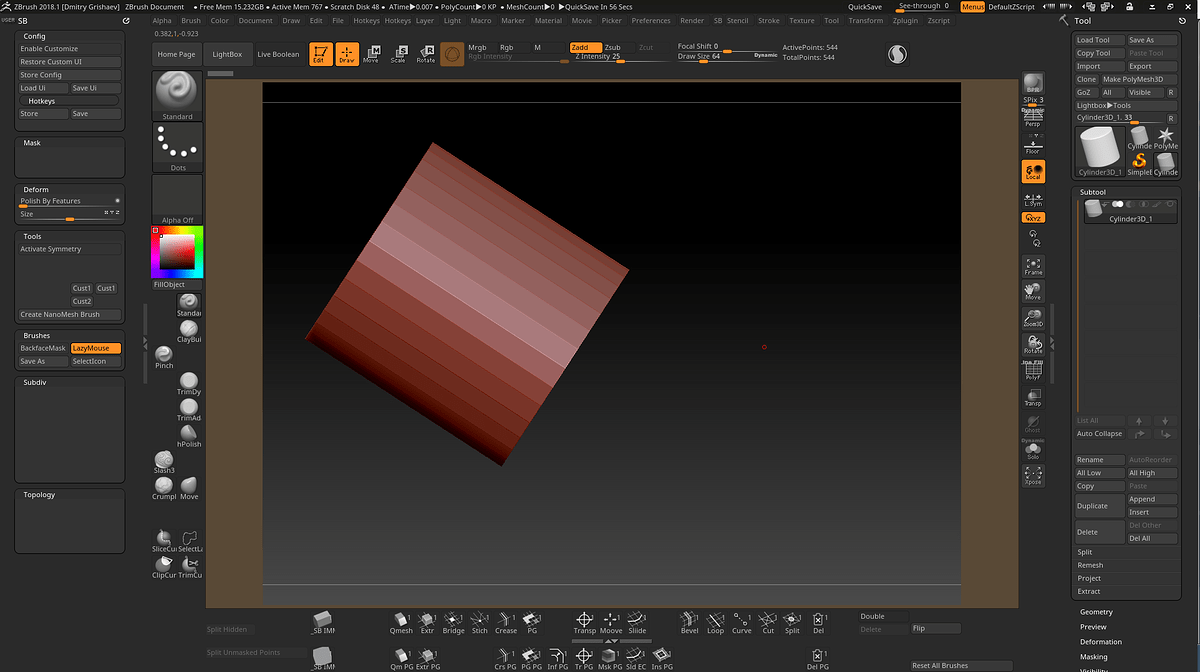This screenshot has width=1200, height=672.
Task: Expand the Deformation section
Action: pos(1101,642)
